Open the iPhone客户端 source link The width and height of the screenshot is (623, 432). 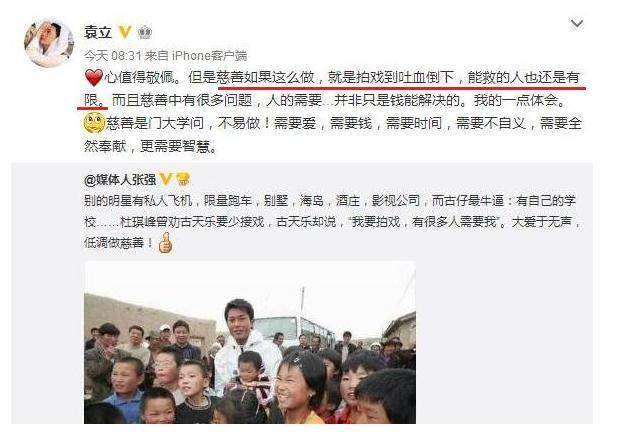209,55
